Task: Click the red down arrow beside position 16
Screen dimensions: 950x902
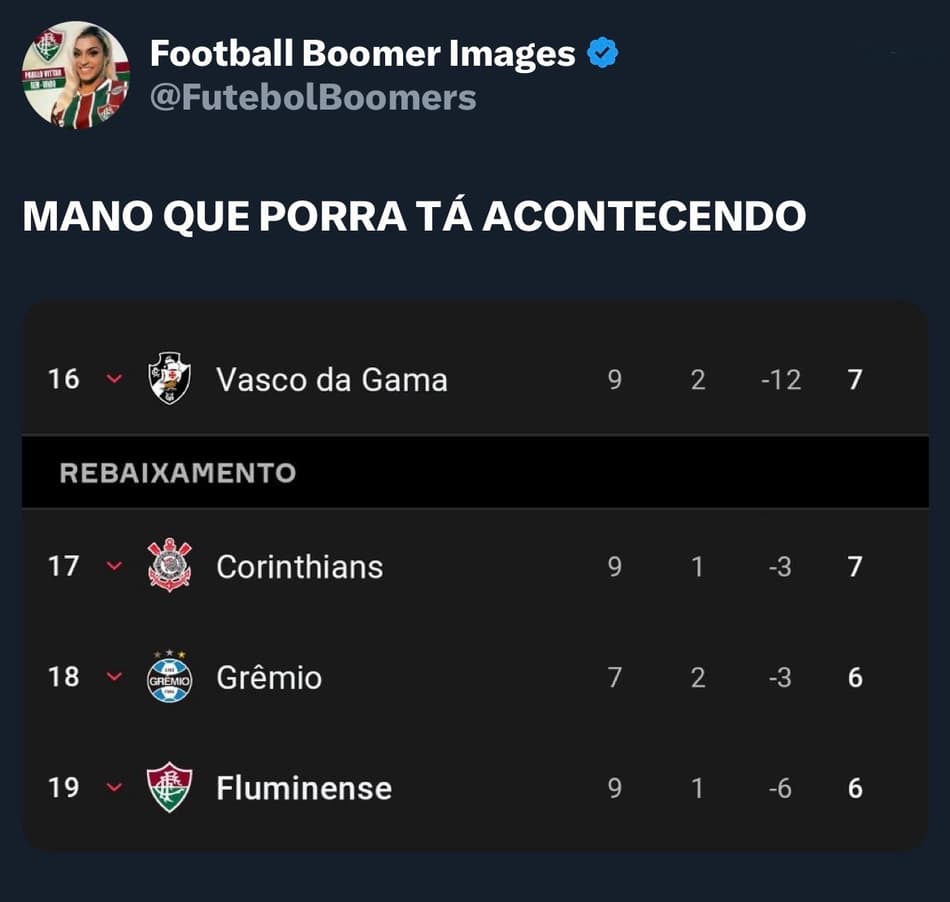Action: [x=115, y=379]
